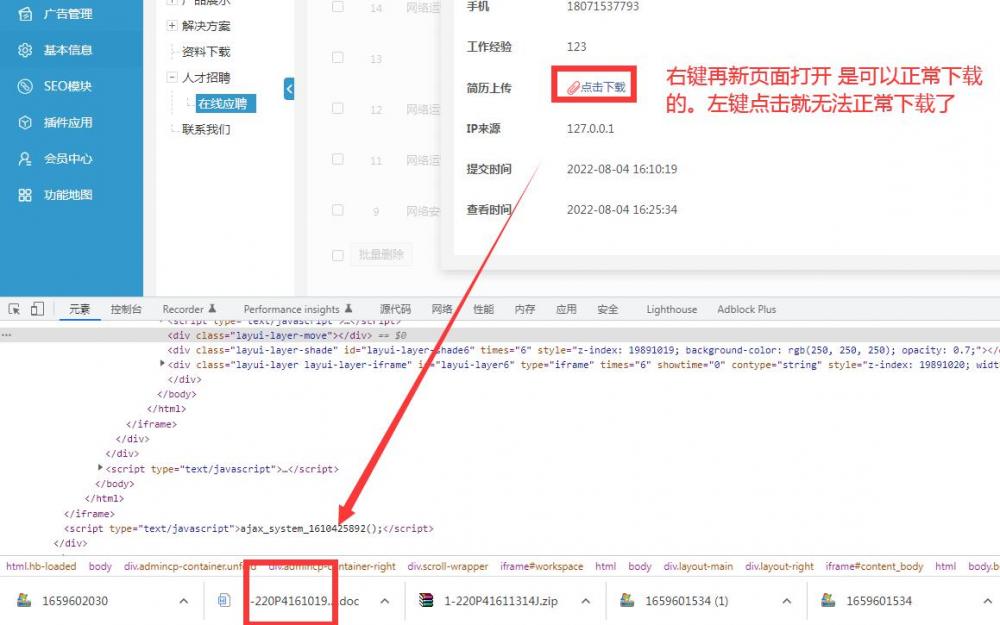Viewport: 1000px width, 625px height.
Task: Open the Recorder DevTools tab
Action: [x=189, y=309]
